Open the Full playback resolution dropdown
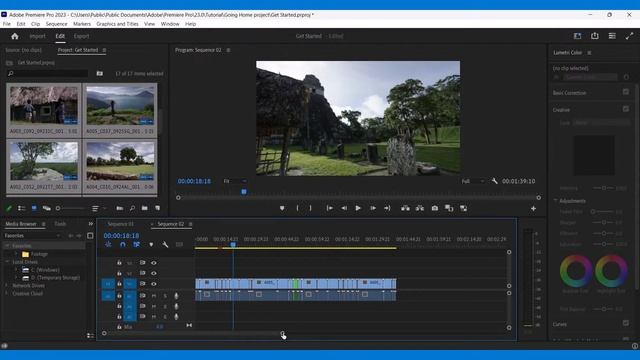640x360 pixels. [x=473, y=181]
